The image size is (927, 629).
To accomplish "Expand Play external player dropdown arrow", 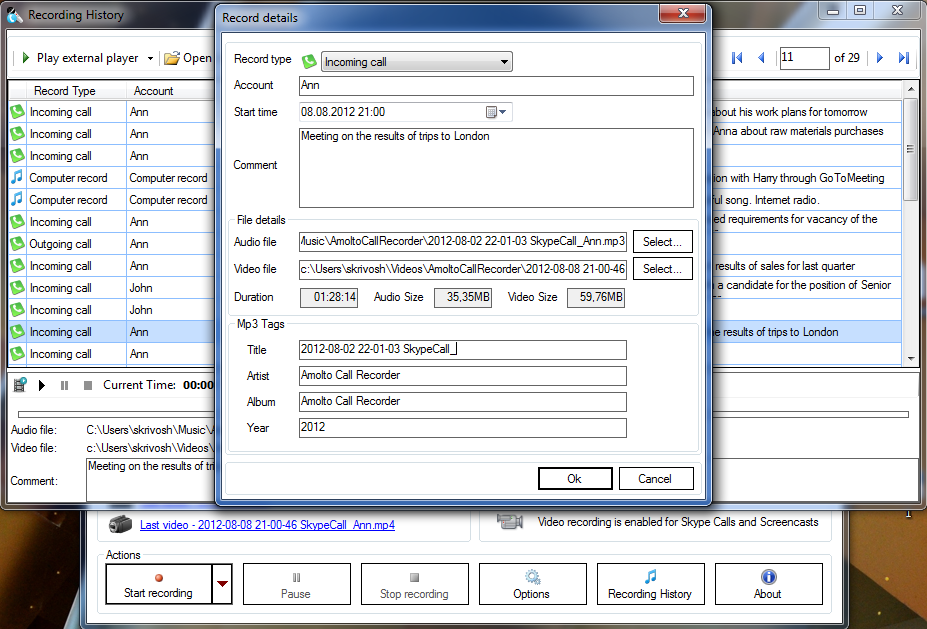I will [x=151, y=59].
